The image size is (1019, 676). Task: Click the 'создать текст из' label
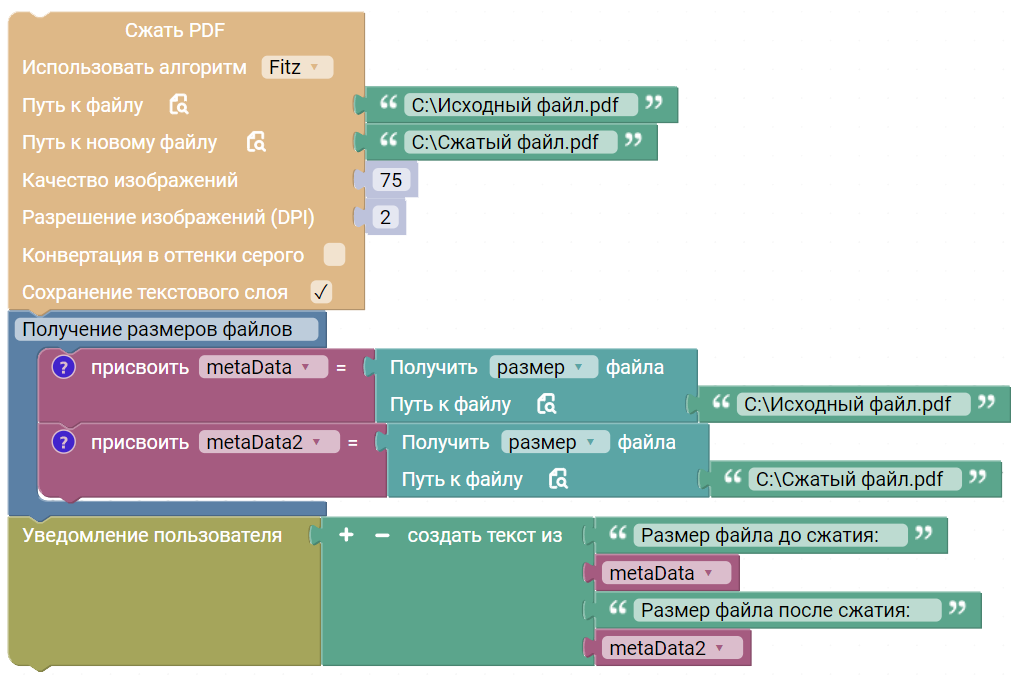[485, 536]
